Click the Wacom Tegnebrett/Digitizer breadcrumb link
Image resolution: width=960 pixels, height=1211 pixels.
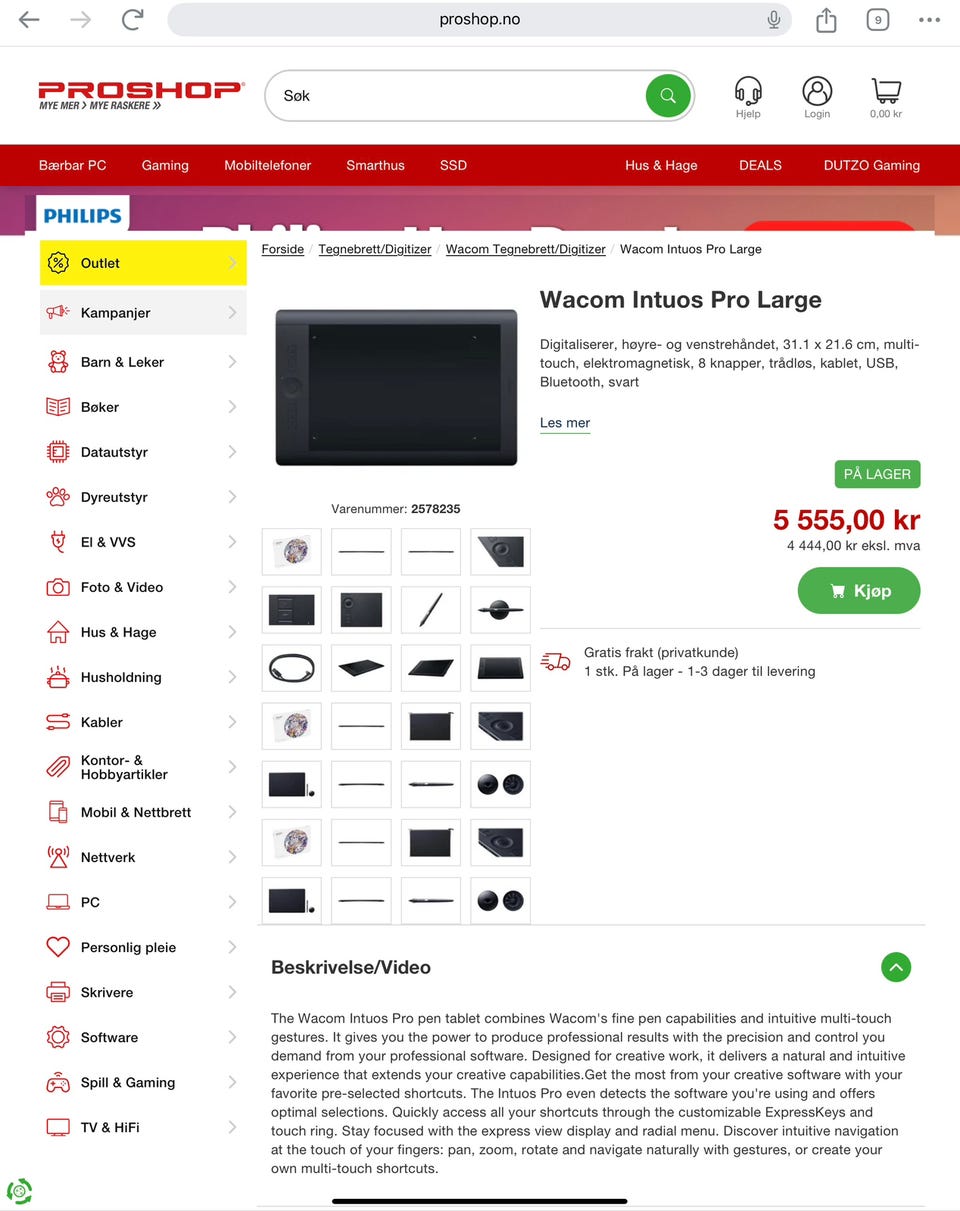pyautogui.click(x=526, y=249)
